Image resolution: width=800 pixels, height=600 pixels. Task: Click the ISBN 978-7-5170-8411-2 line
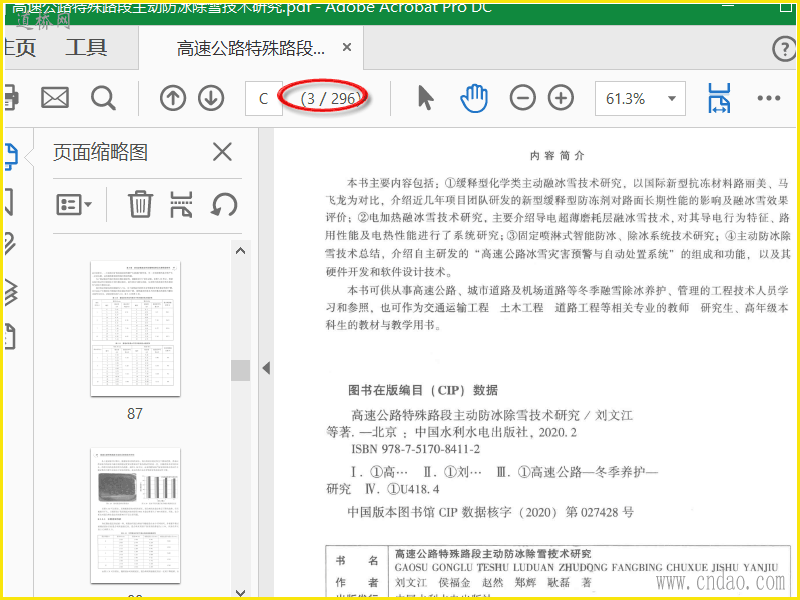[415, 449]
